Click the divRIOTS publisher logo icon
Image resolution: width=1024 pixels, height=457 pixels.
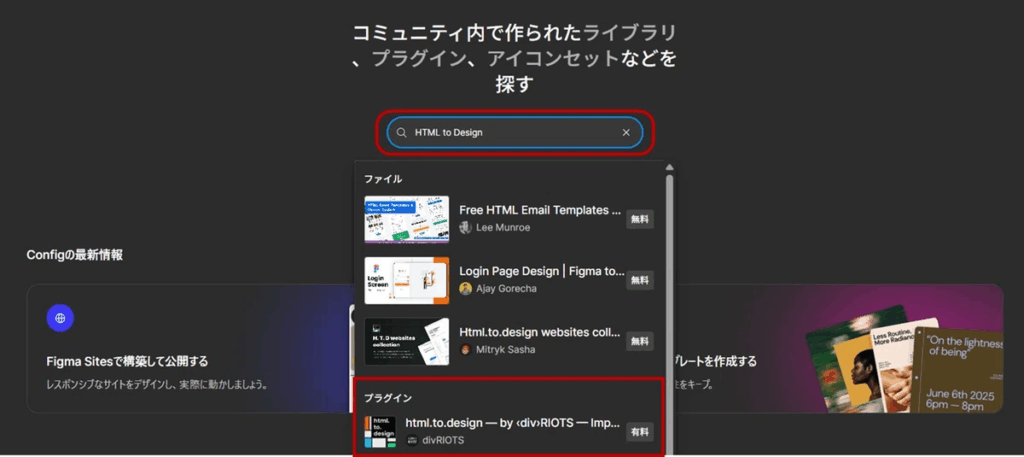[411, 440]
